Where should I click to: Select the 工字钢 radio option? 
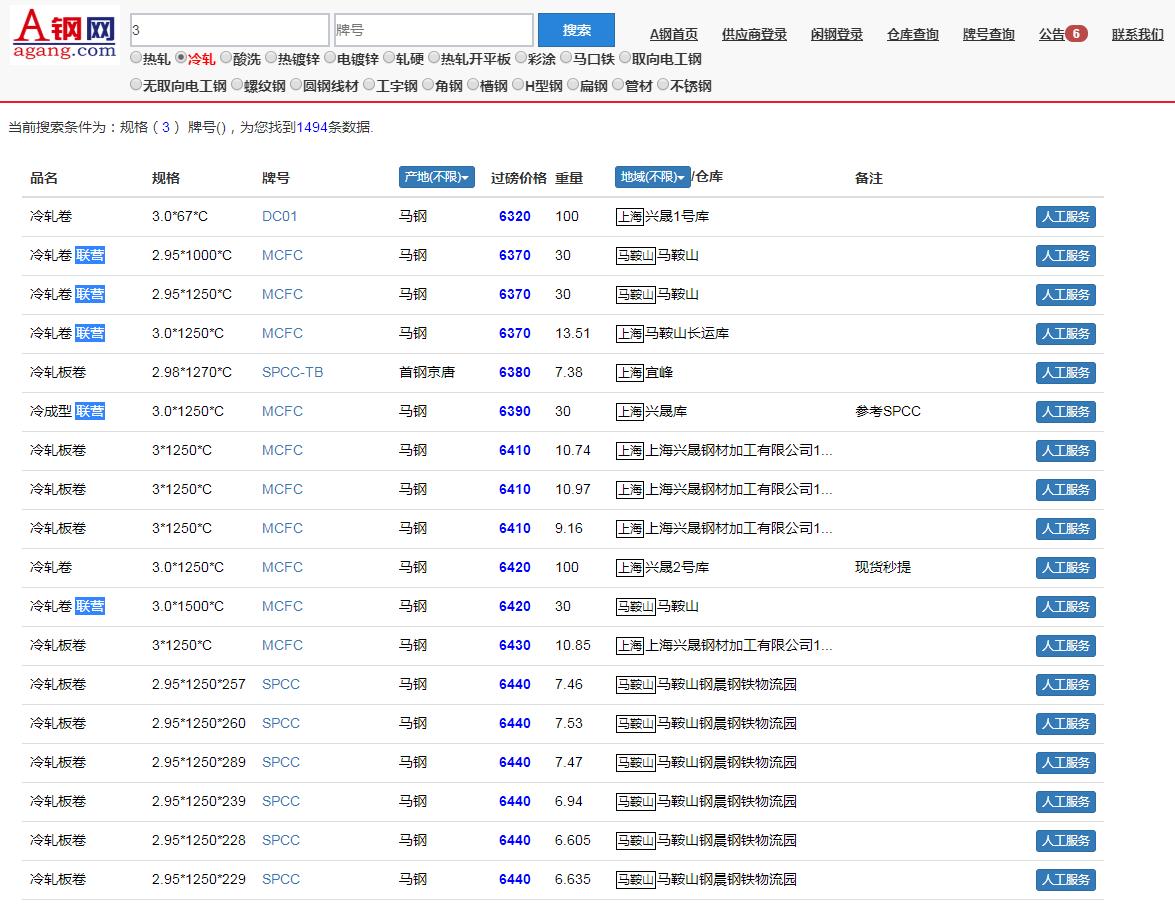pos(369,85)
